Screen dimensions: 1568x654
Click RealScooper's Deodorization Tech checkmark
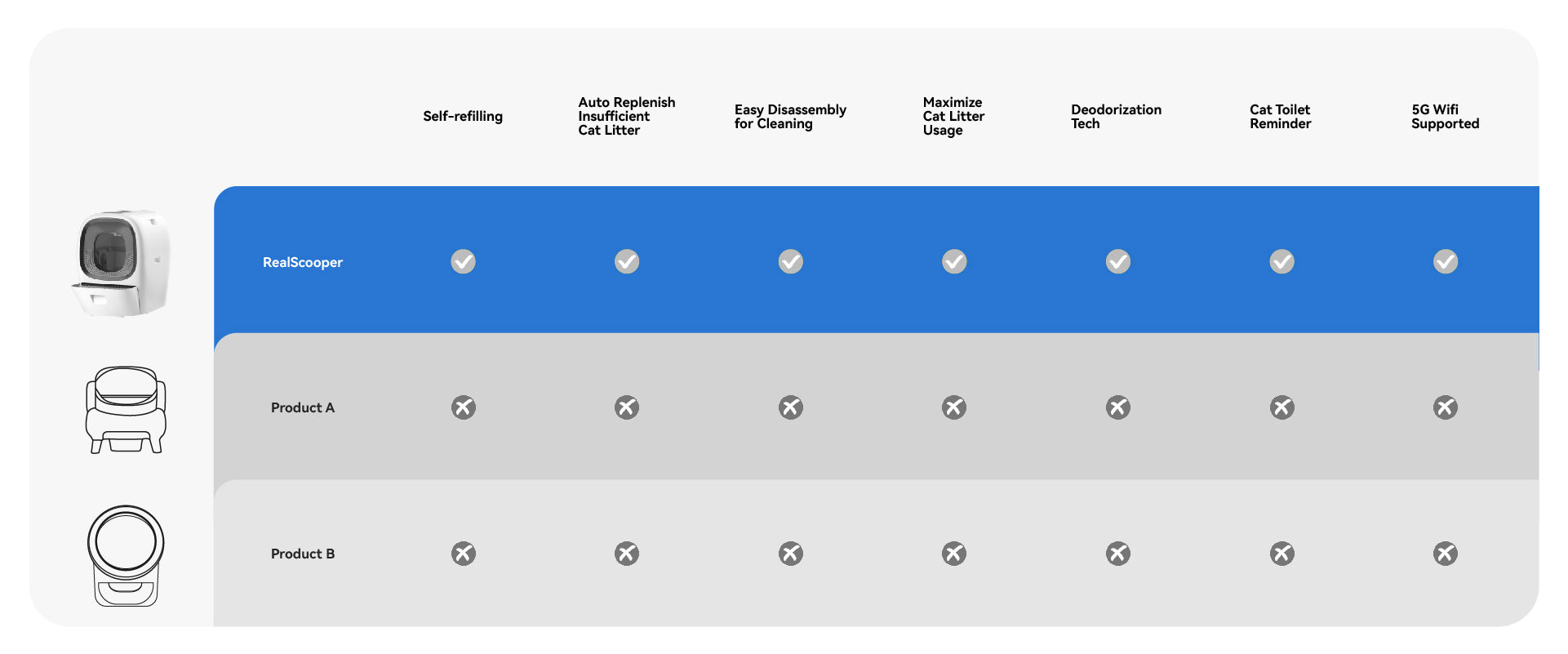coord(1117,261)
